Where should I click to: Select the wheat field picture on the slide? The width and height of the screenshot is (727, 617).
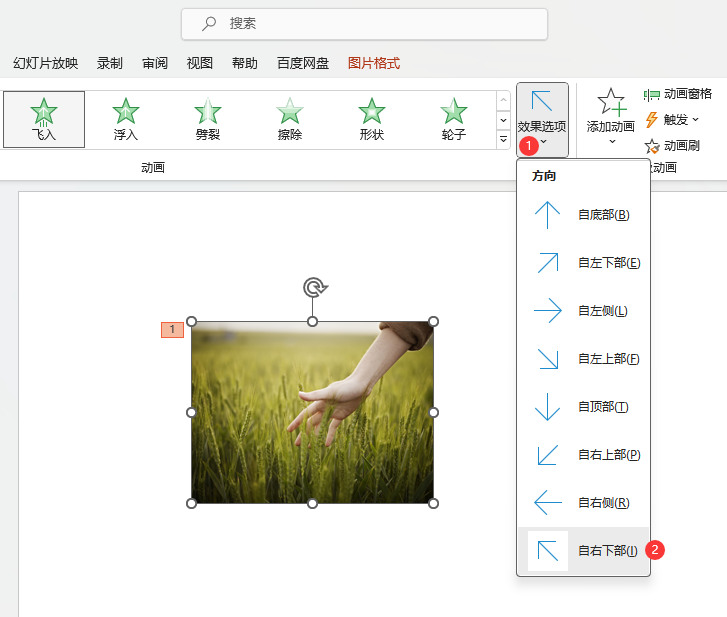(x=312, y=413)
